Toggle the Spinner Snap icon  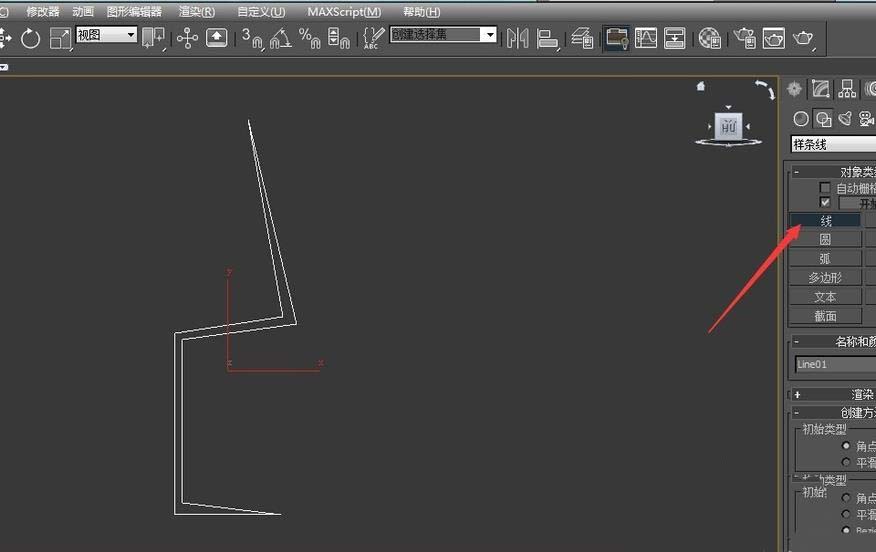[x=339, y=39]
